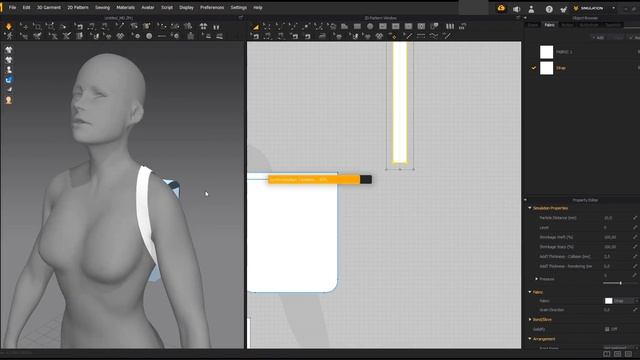This screenshot has height=360, width=640.
Task: Click the highlighted blue icon in the 3D sidebar
Action: (x=9, y=80)
